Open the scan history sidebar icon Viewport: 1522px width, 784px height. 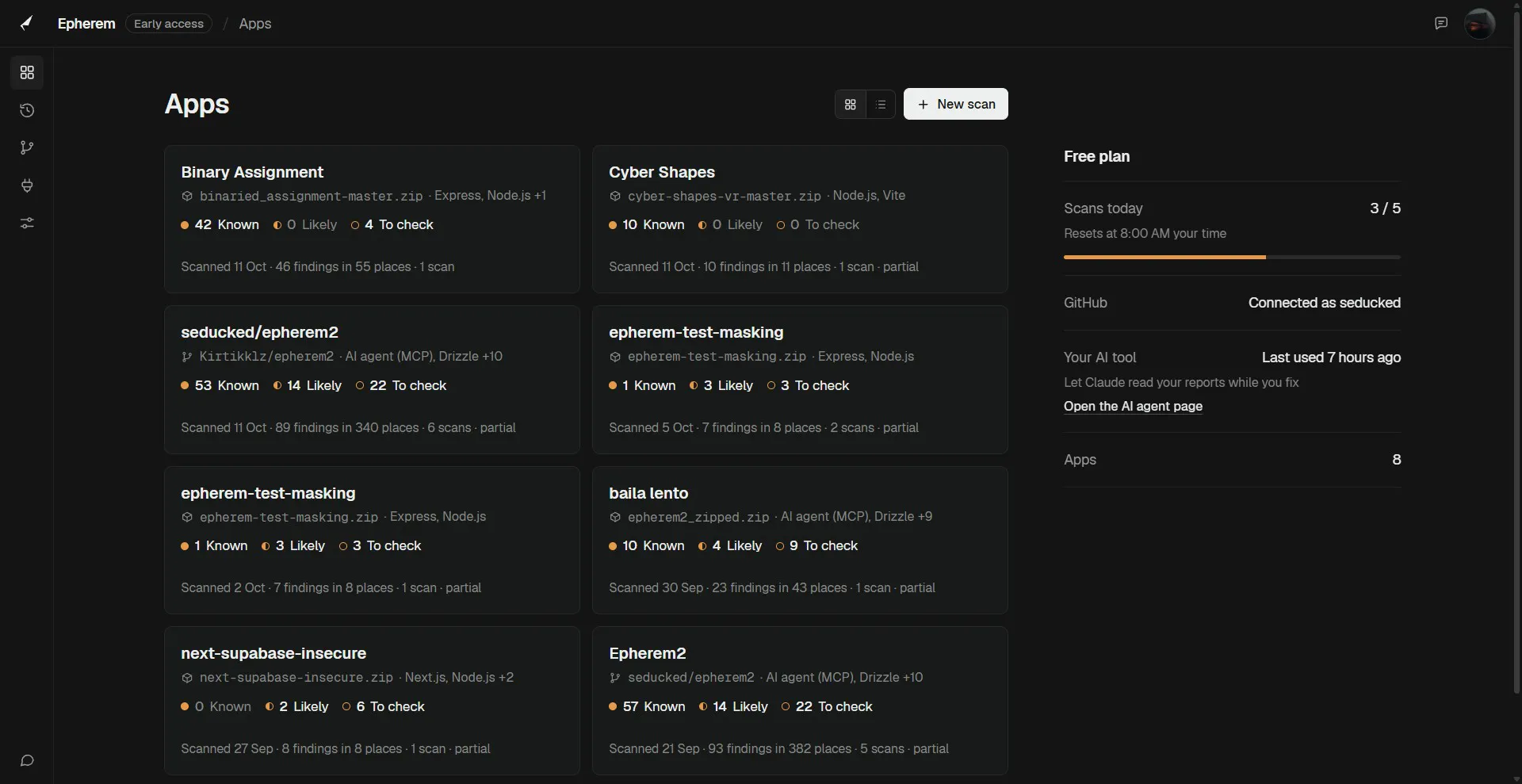[x=27, y=110]
